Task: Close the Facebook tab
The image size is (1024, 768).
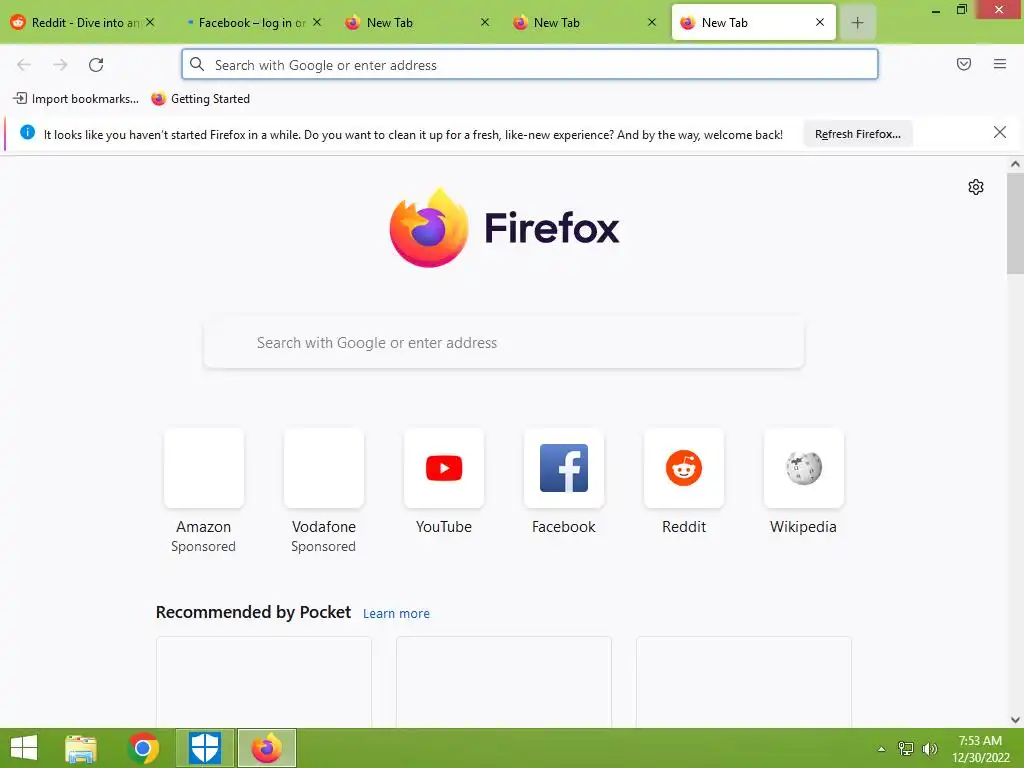Action: 317,22
